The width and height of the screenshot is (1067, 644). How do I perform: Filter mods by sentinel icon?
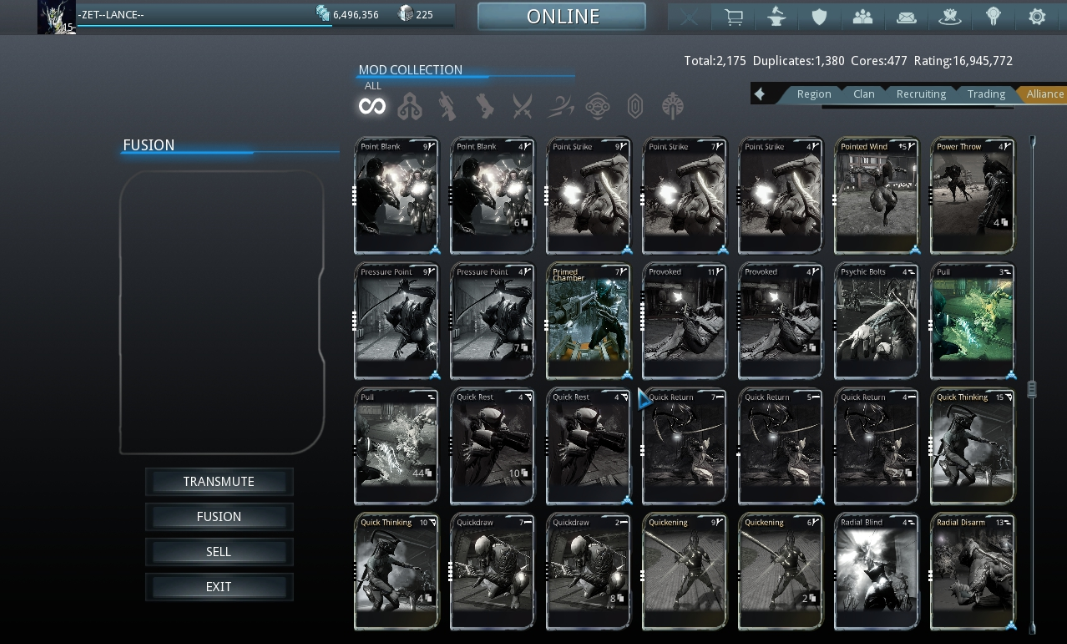[x=597, y=106]
